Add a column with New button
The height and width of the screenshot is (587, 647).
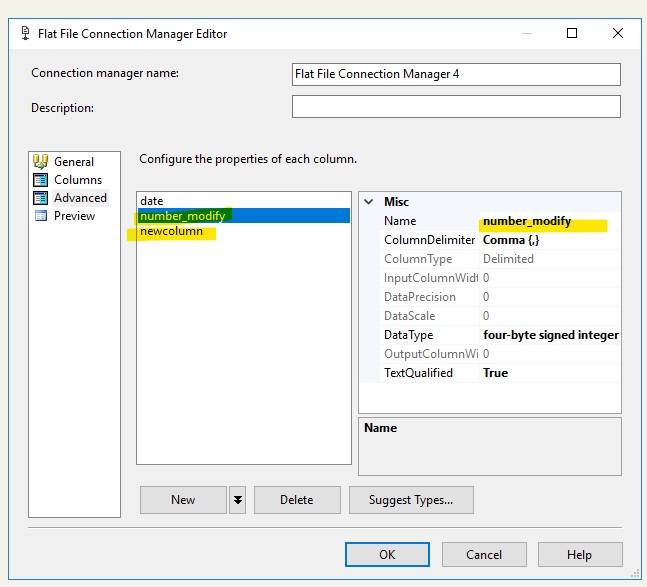click(x=183, y=500)
